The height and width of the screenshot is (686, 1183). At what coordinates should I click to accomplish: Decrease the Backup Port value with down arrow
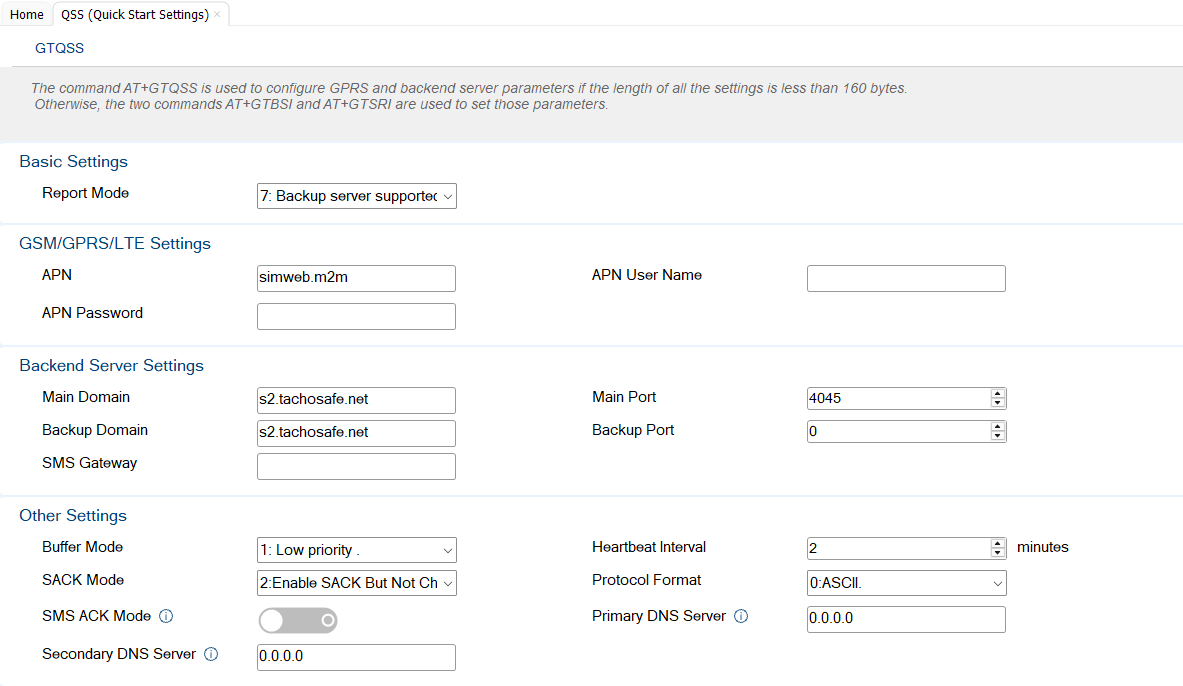click(x=997, y=436)
